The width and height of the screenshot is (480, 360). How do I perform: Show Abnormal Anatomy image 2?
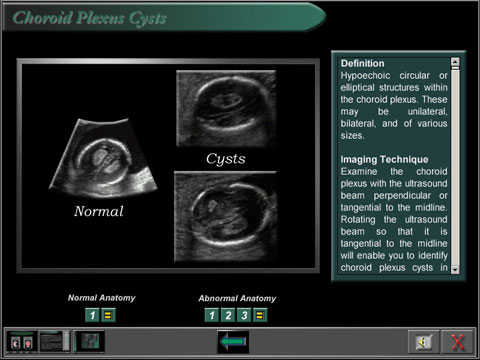pos(228,315)
